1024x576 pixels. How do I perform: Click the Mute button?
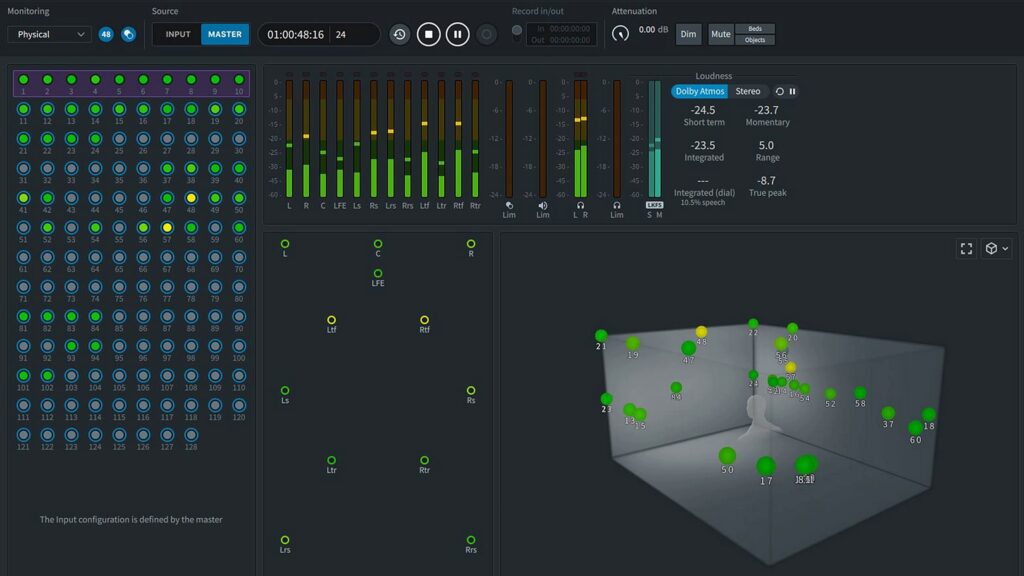tap(720, 33)
